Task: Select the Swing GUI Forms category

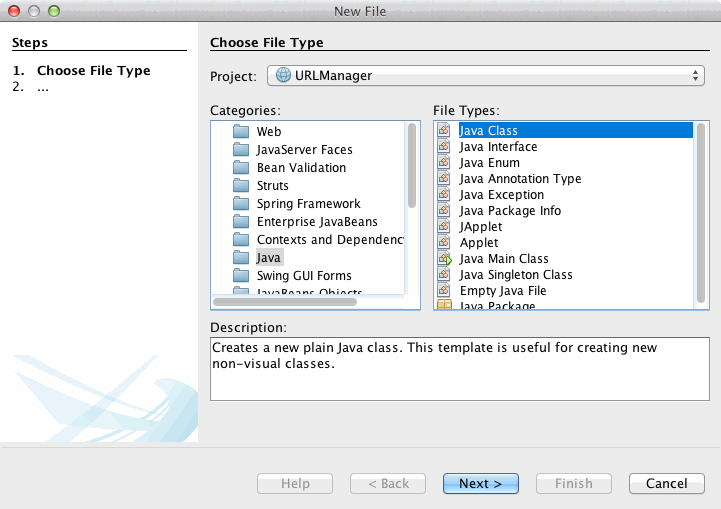Action: 303,276
